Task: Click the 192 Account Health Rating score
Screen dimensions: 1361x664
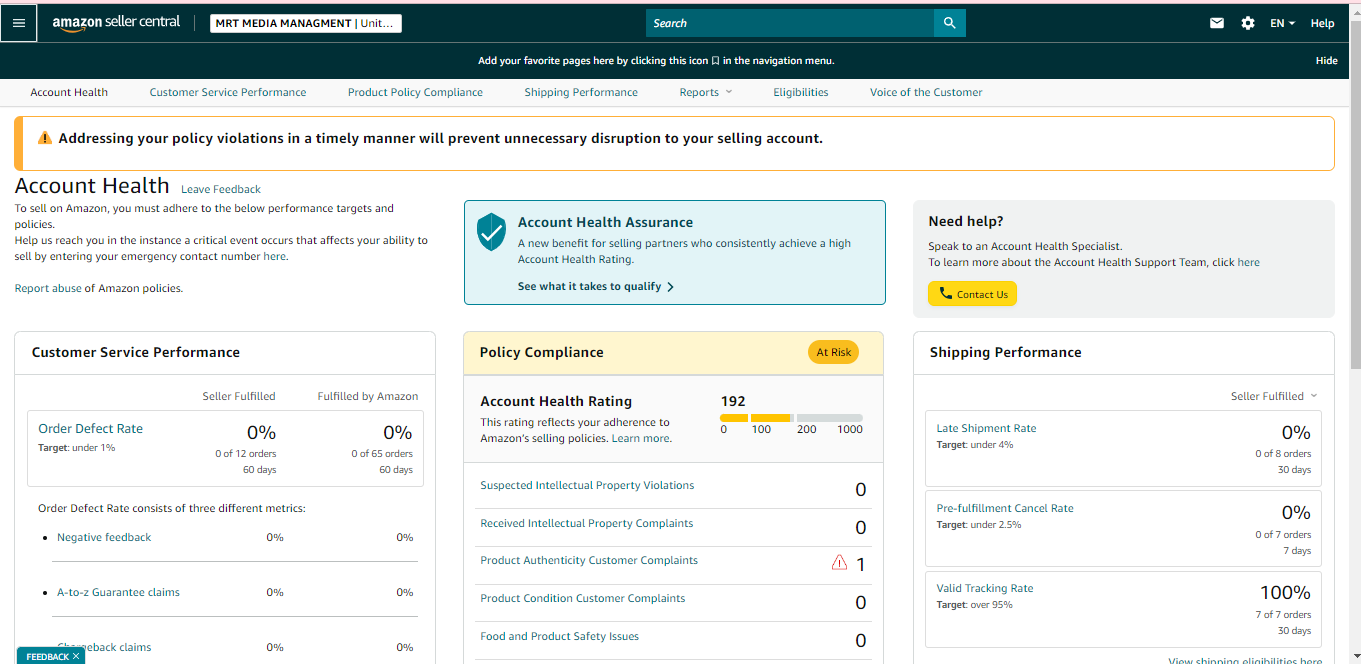Action: [x=733, y=401]
